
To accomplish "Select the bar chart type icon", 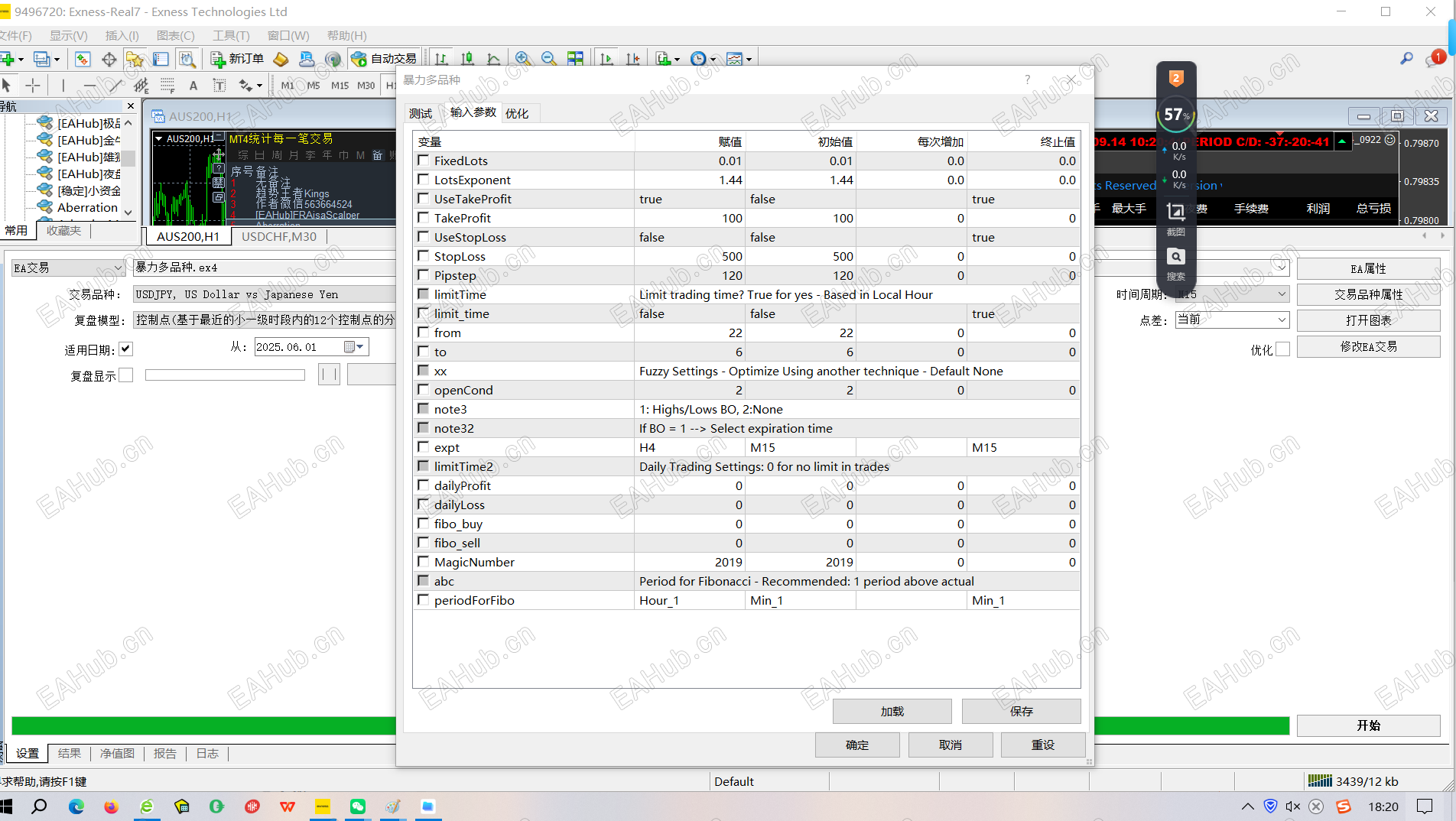I will (x=442, y=59).
